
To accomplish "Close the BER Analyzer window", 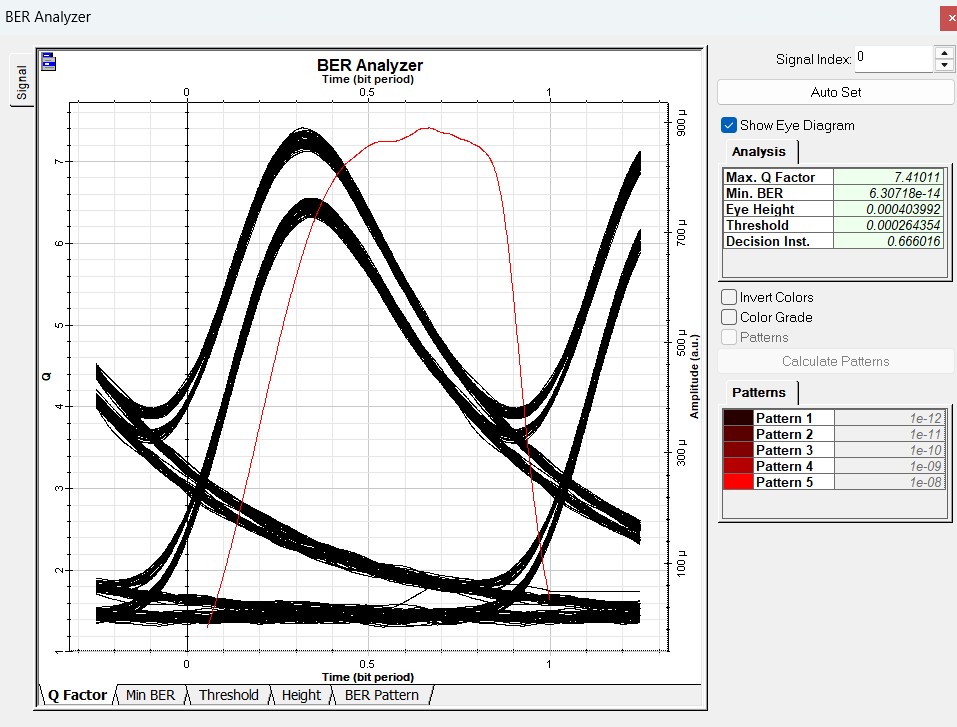I will (x=946, y=18).
